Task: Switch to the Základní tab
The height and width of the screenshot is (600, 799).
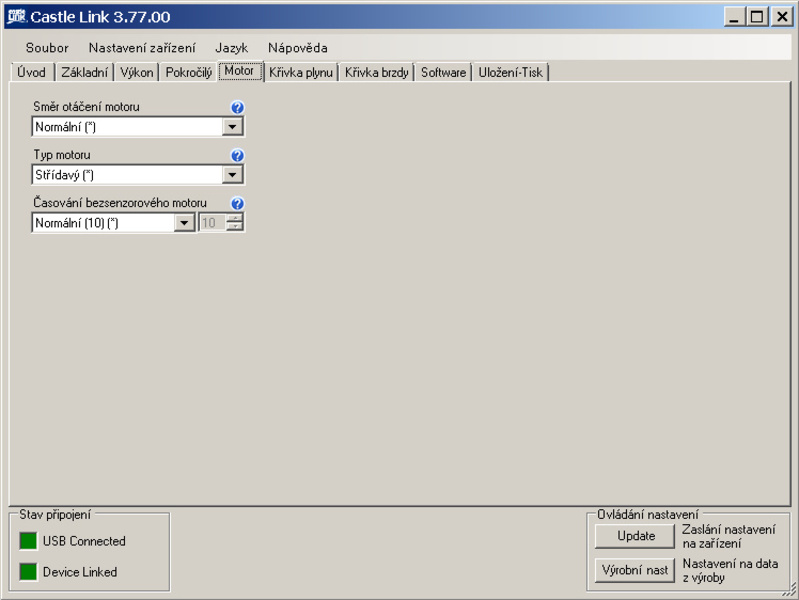Action: coord(84,72)
